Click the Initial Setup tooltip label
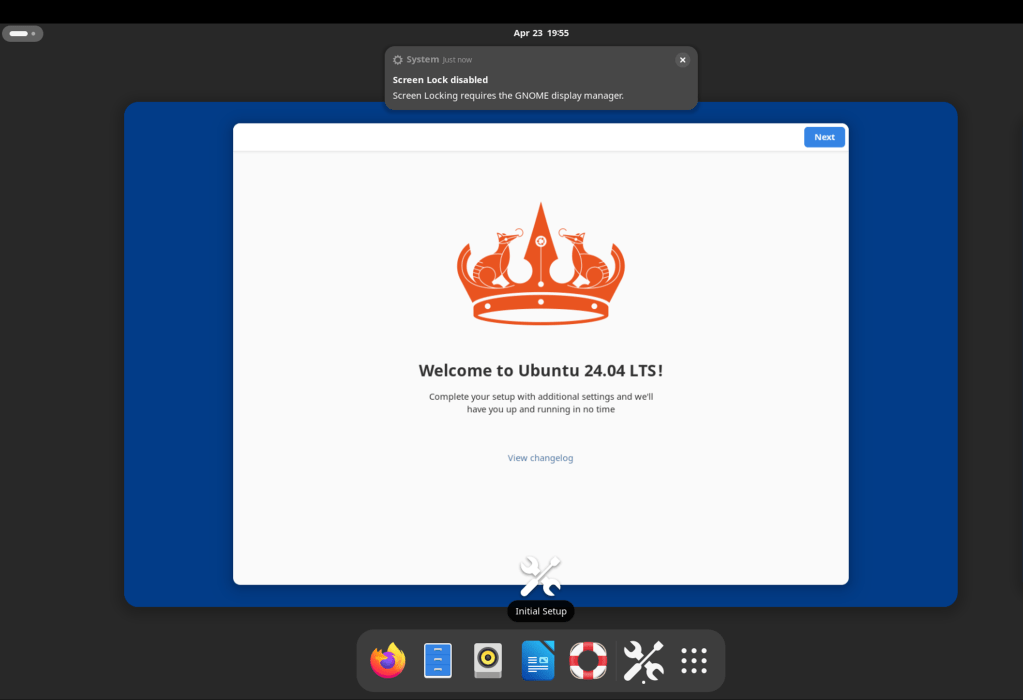This screenshot has width=1023, height=700. pyautogui.click(x=541, y=611)
